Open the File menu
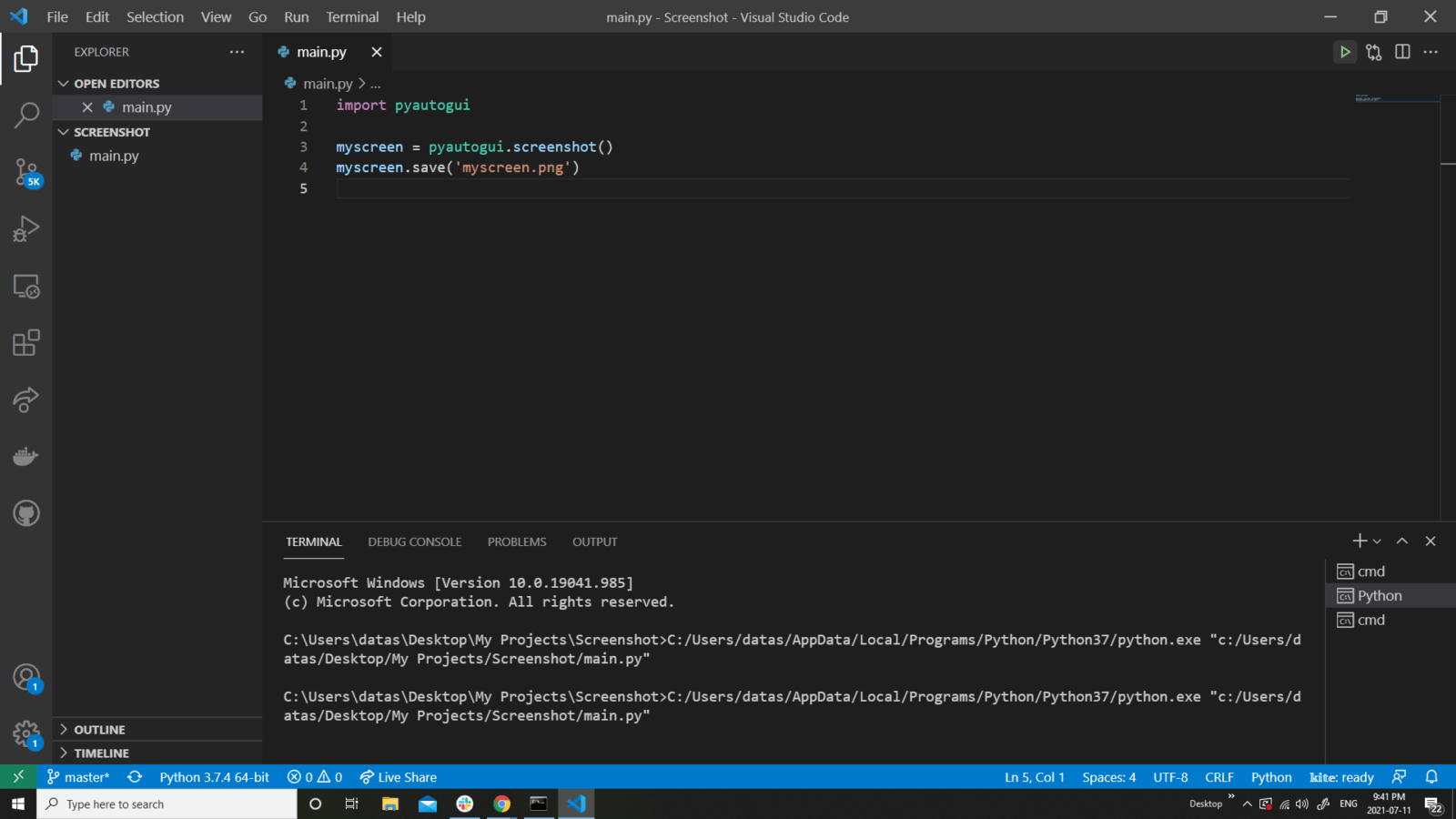Image resolution: width=1456 pixels, height=819 pixels. pyautogui.click(x=57, y=16)
